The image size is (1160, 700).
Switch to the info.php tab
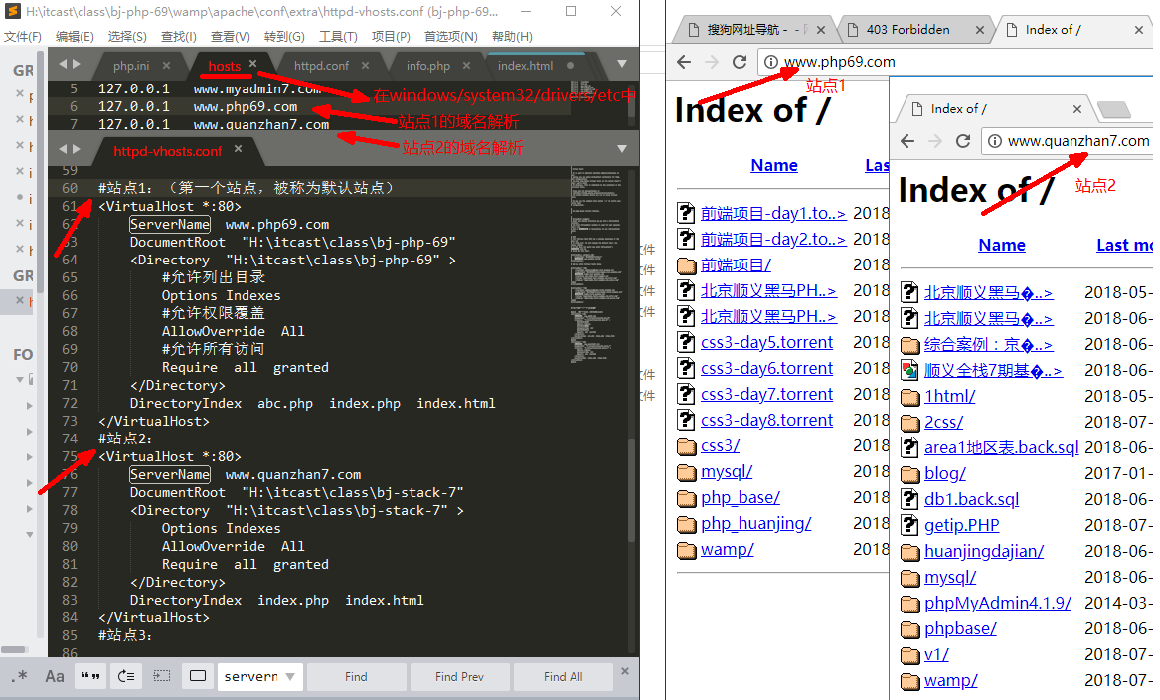428,66
